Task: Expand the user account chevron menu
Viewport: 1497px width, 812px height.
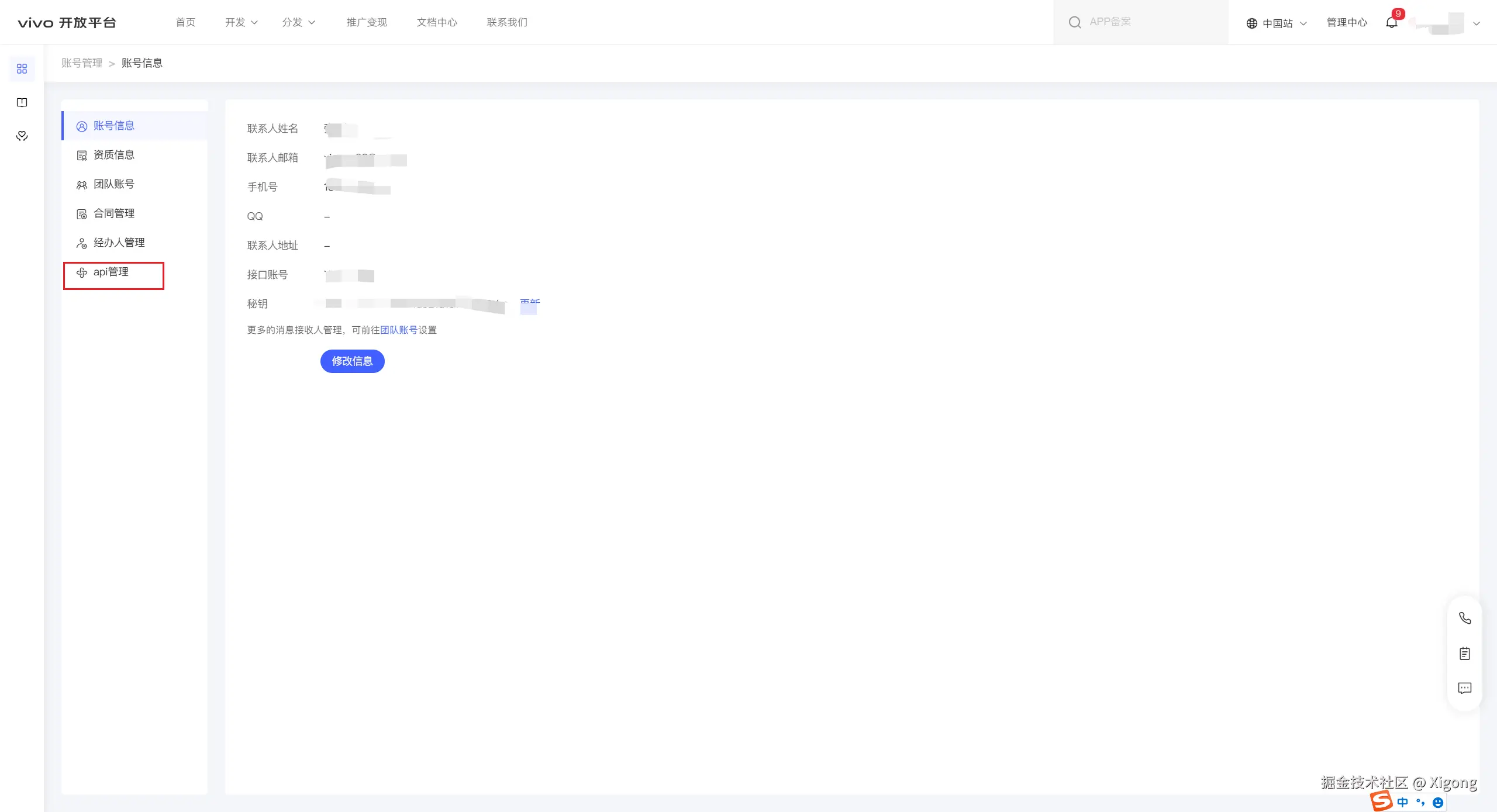Action: click(1476, 23)
